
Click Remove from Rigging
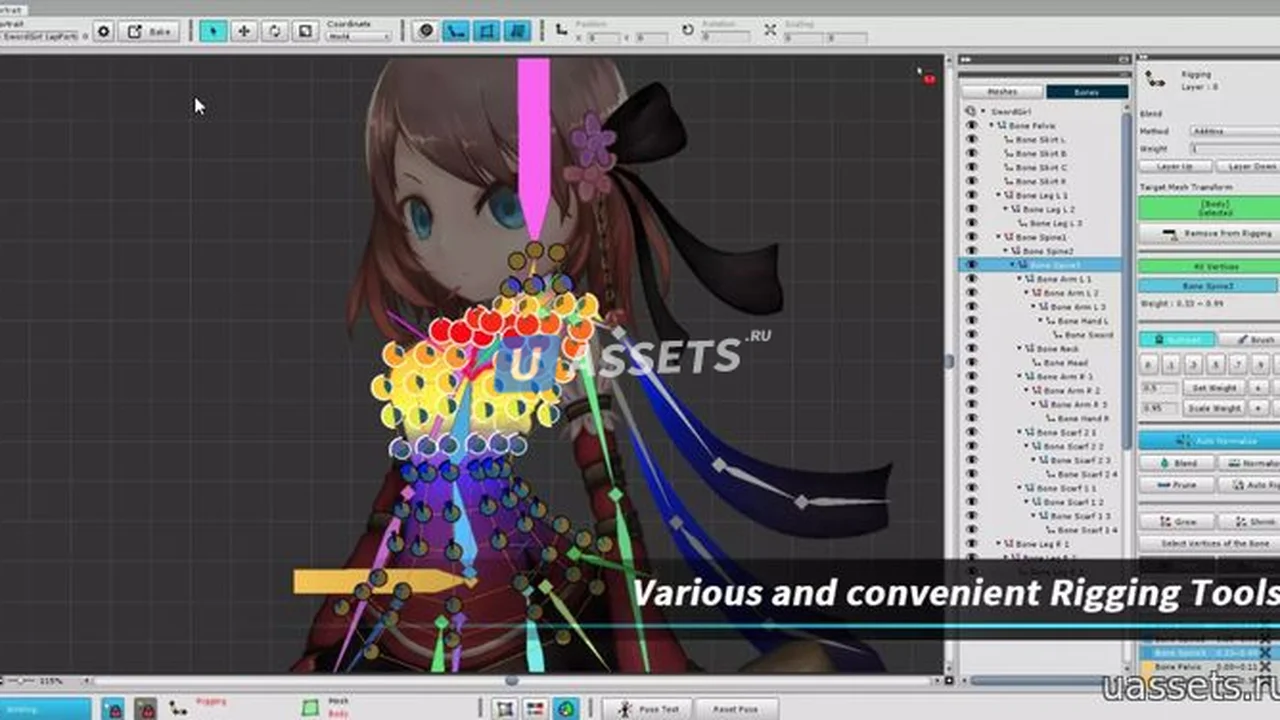[x=1209, y=233]
